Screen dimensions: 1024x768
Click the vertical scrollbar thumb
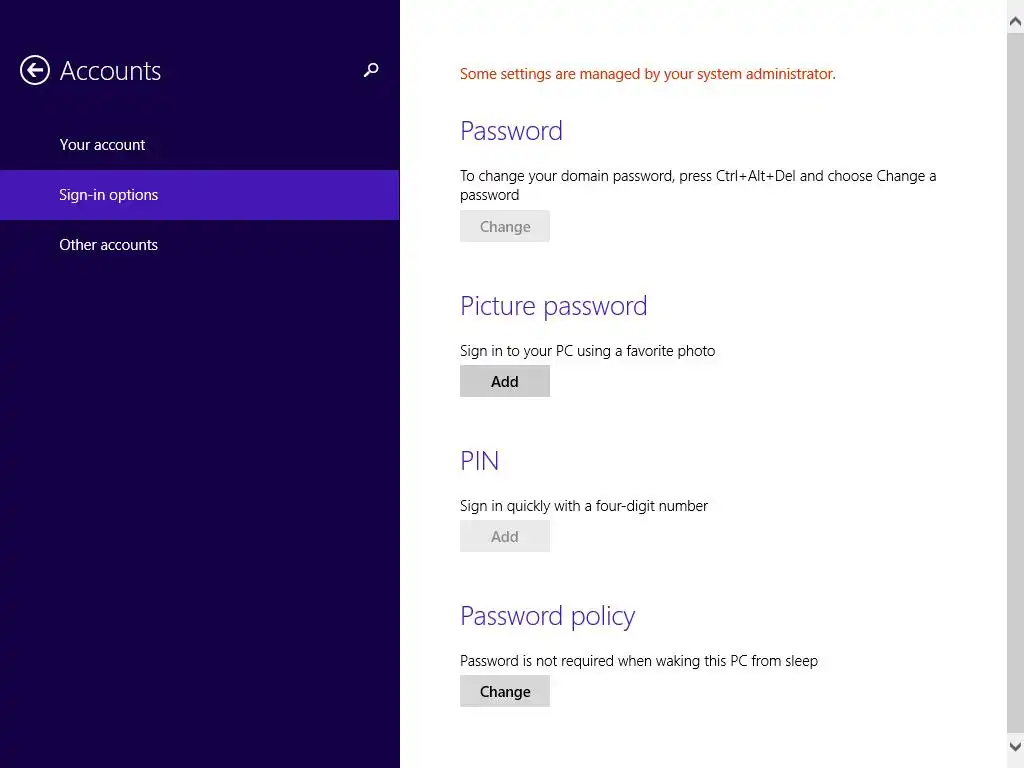(x=1015, y=380)
